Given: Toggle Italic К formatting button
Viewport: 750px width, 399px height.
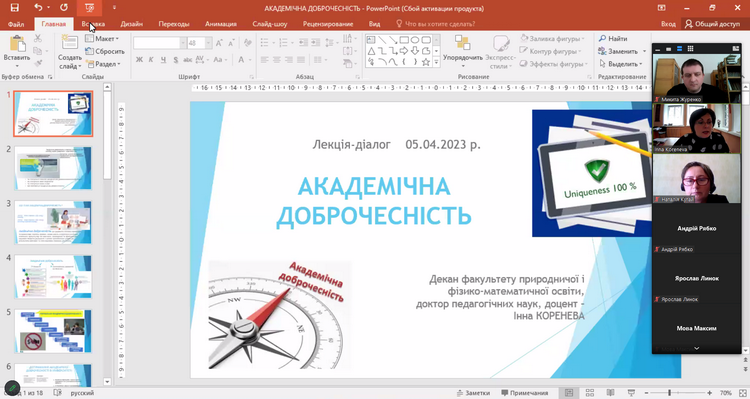Looking at the screenshot, I should (x=151, y=60).
